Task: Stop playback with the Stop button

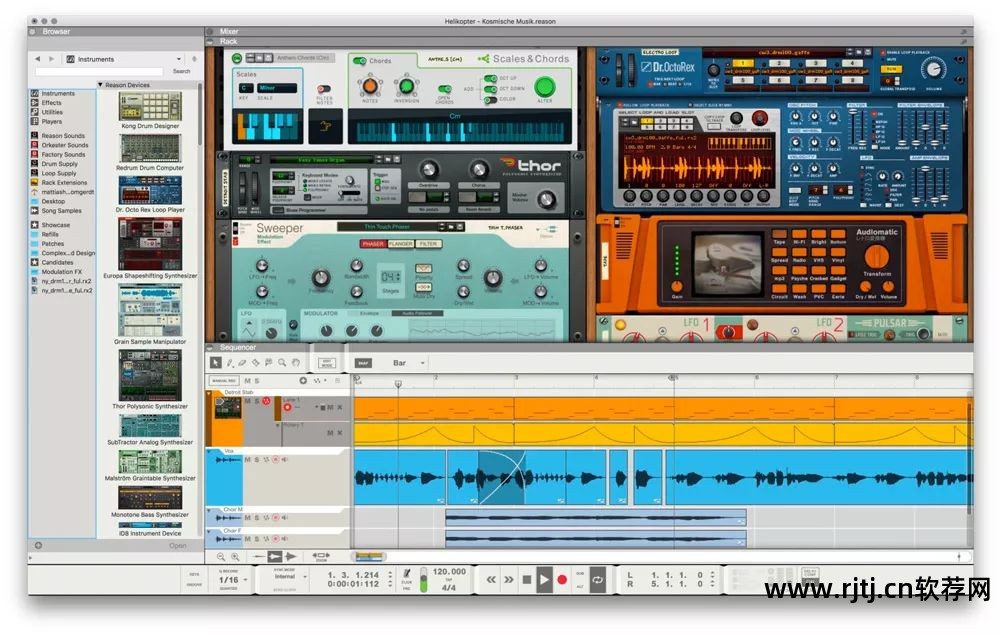Action: click(527, 580)
